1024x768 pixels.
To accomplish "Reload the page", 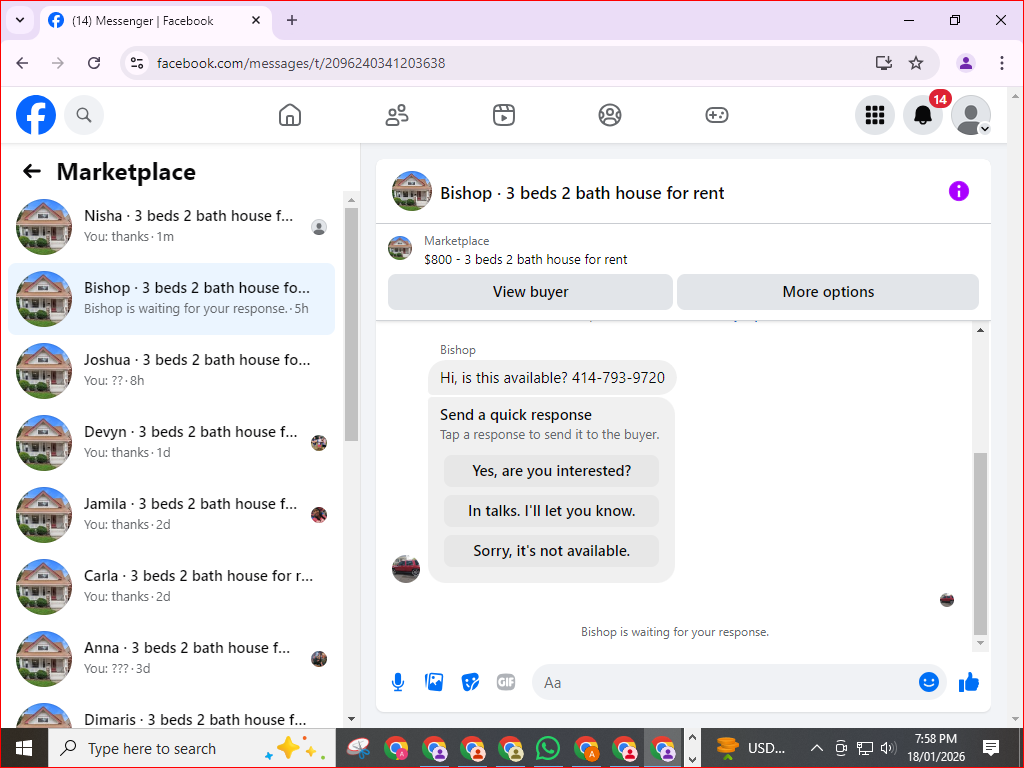I will (94, 63).
